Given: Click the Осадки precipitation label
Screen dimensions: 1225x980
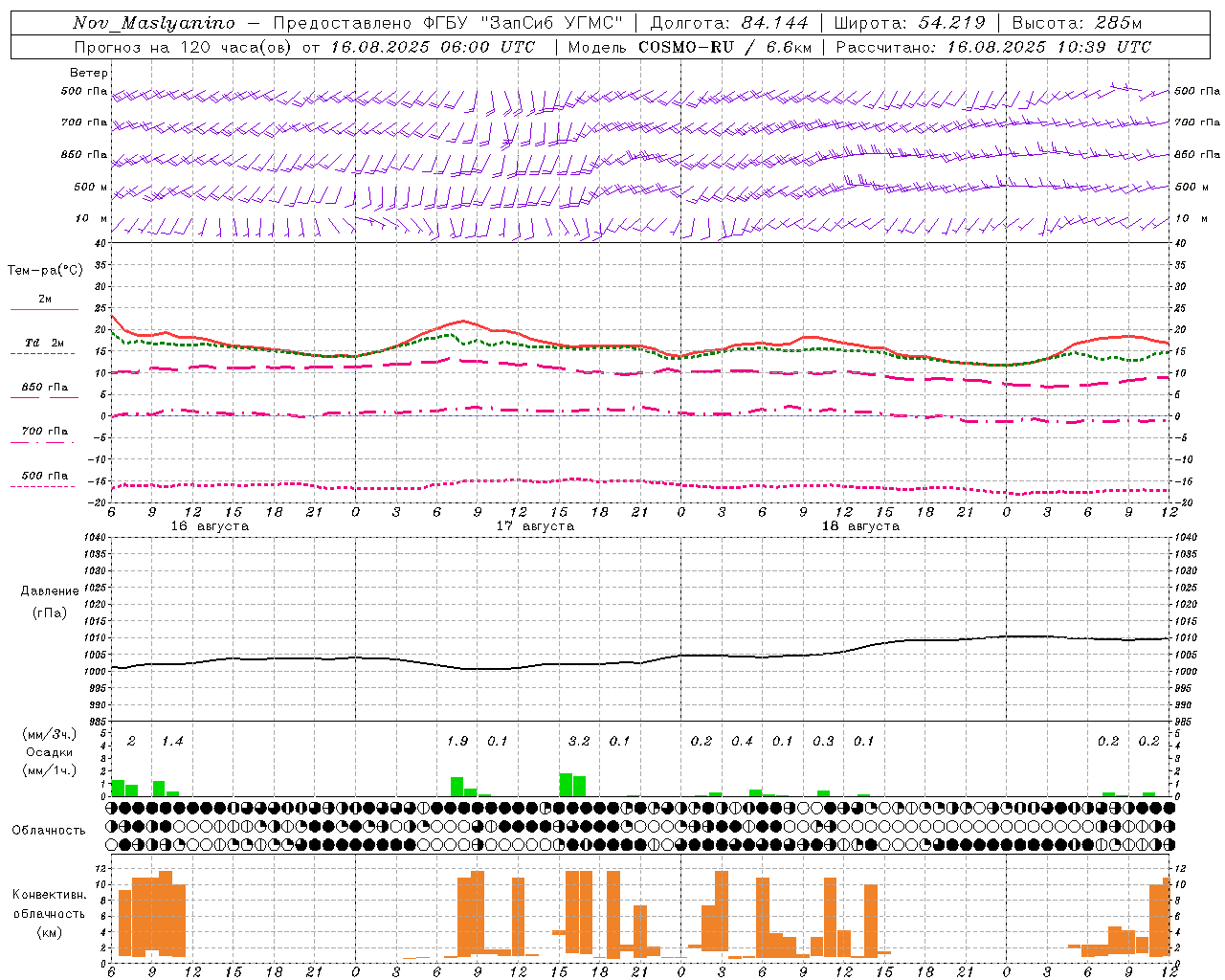Looking at the screenshot, I should coord(49,752).
